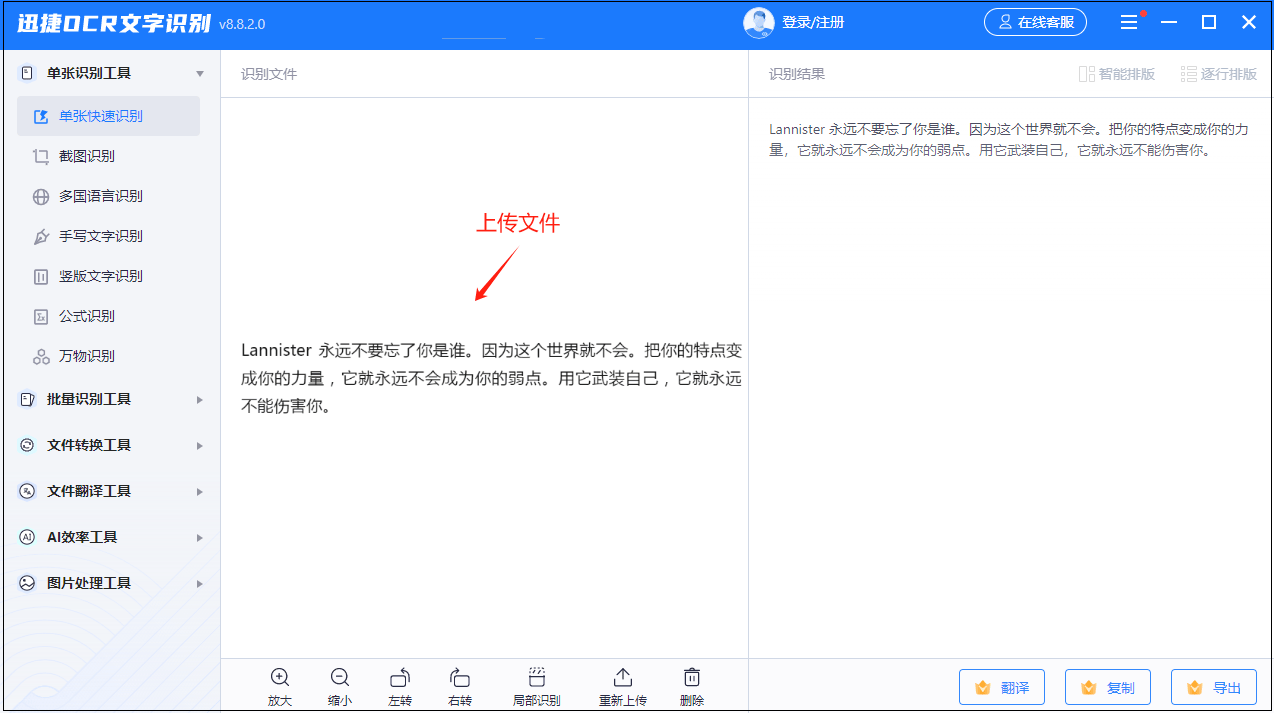This screenshot has height=713, width=1274.
Task: Click 重新上传 re-upload icon
Action: (623, 677)
